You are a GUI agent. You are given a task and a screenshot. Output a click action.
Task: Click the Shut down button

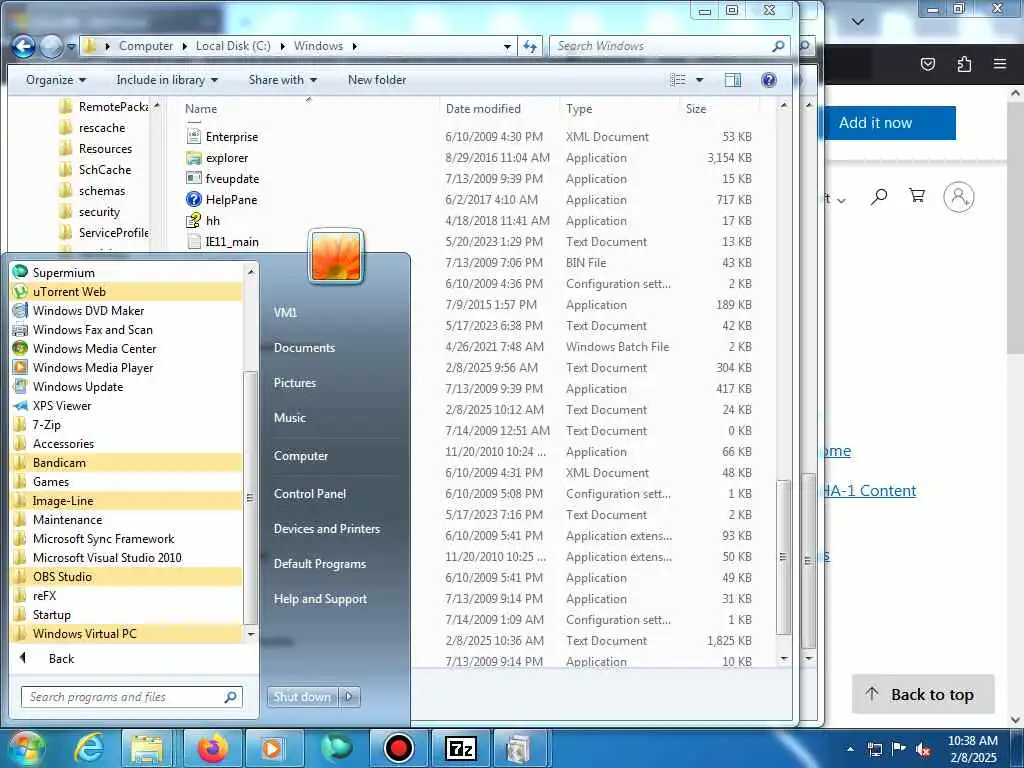[302, 696]
